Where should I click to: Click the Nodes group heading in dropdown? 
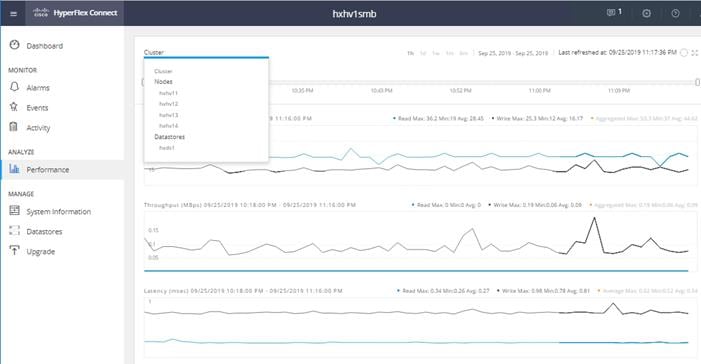[163, 82]
